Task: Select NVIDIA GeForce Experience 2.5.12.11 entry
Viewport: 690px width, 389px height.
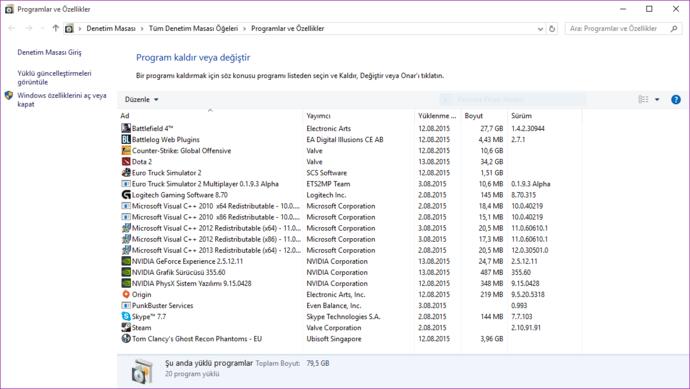Action: point(187,261)
